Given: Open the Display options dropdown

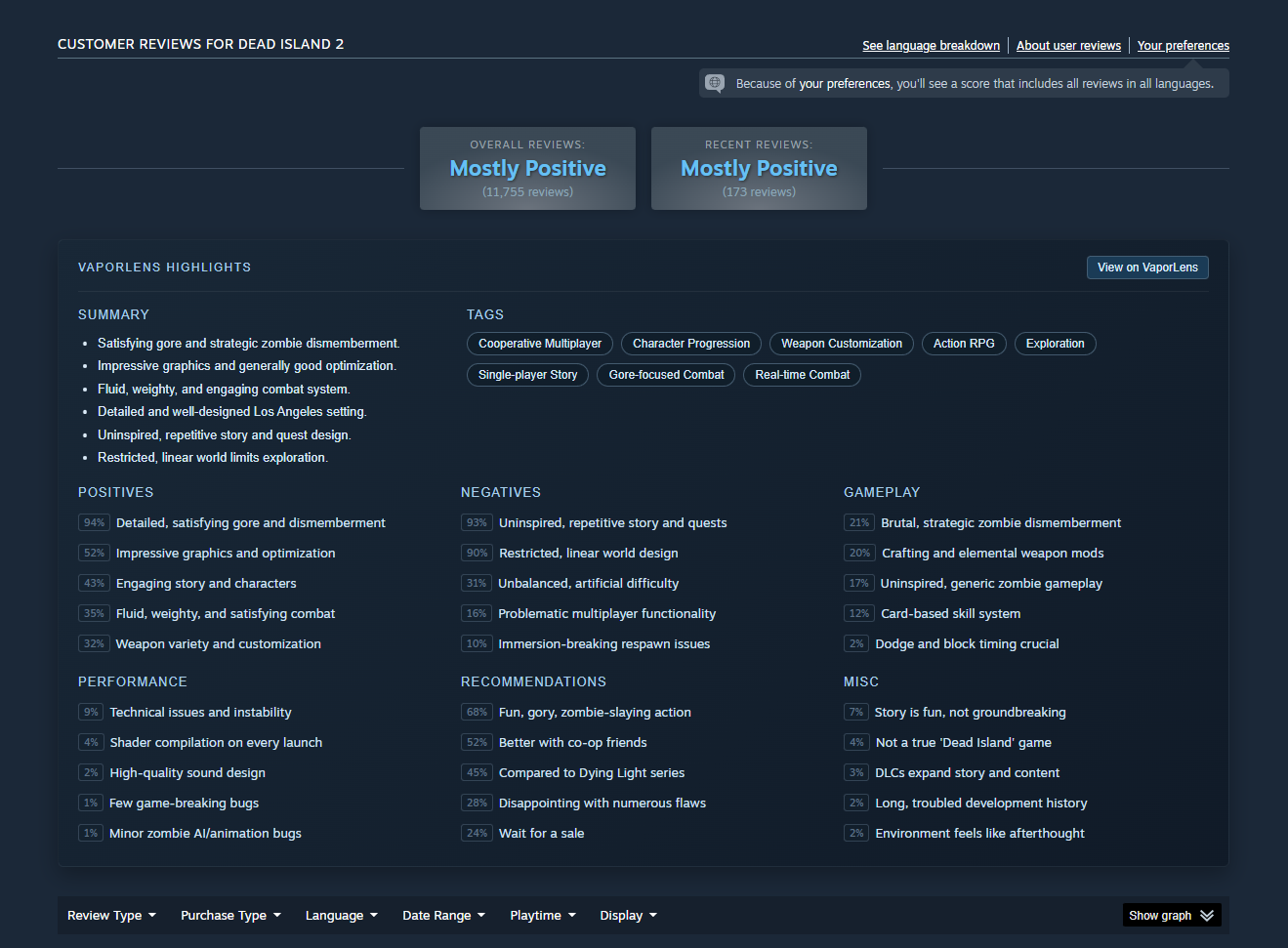Looking at the screenshot, I should [x=628, y=916].
